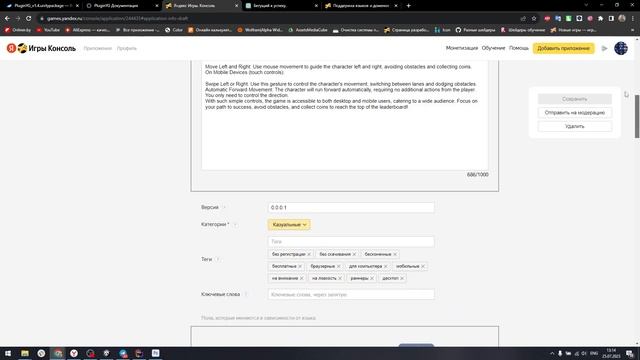
Task: Click the help icon next to Теги
Action: [x=218, y=259]
